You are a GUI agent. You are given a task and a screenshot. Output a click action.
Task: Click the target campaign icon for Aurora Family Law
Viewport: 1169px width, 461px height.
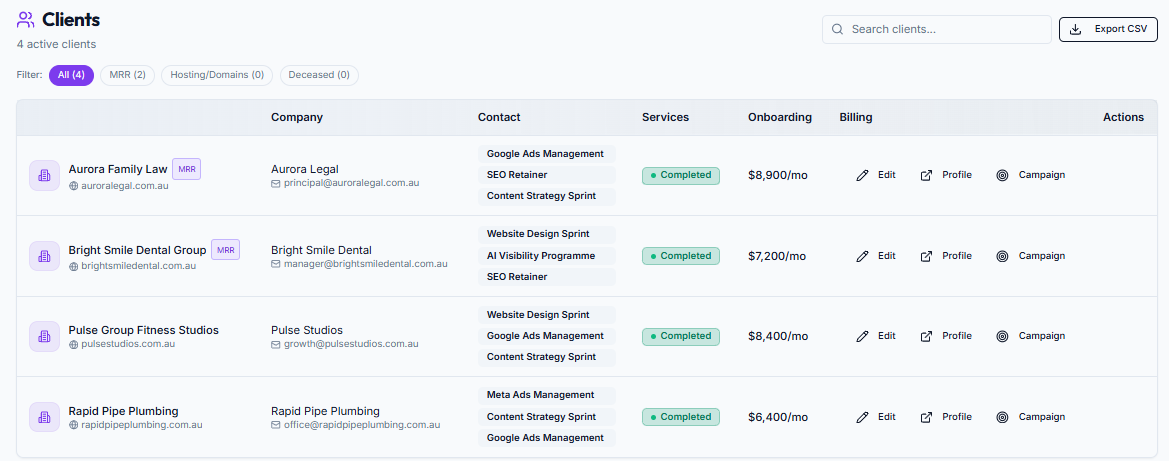1003,175
